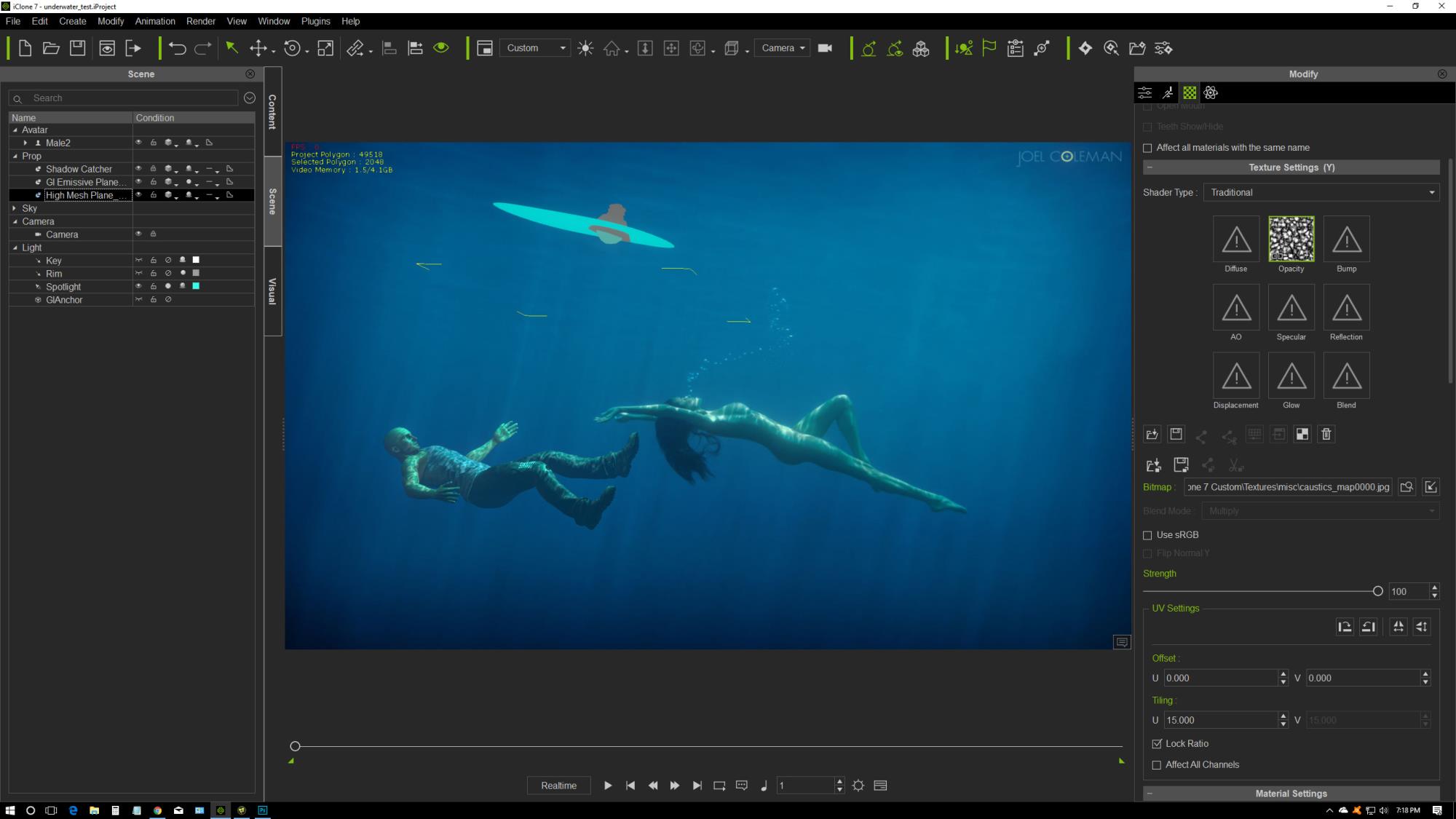Collapse the Light tree group
Viewport: 1456px width, 819px height.
(15, 248)
